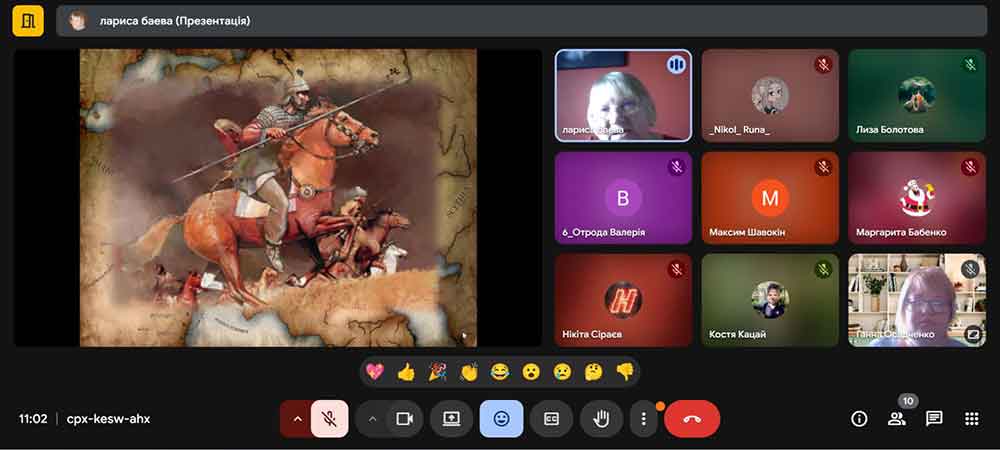Screen dimensions: 1000x450
Task: Click the present screen button
Action: pos(452,419)
